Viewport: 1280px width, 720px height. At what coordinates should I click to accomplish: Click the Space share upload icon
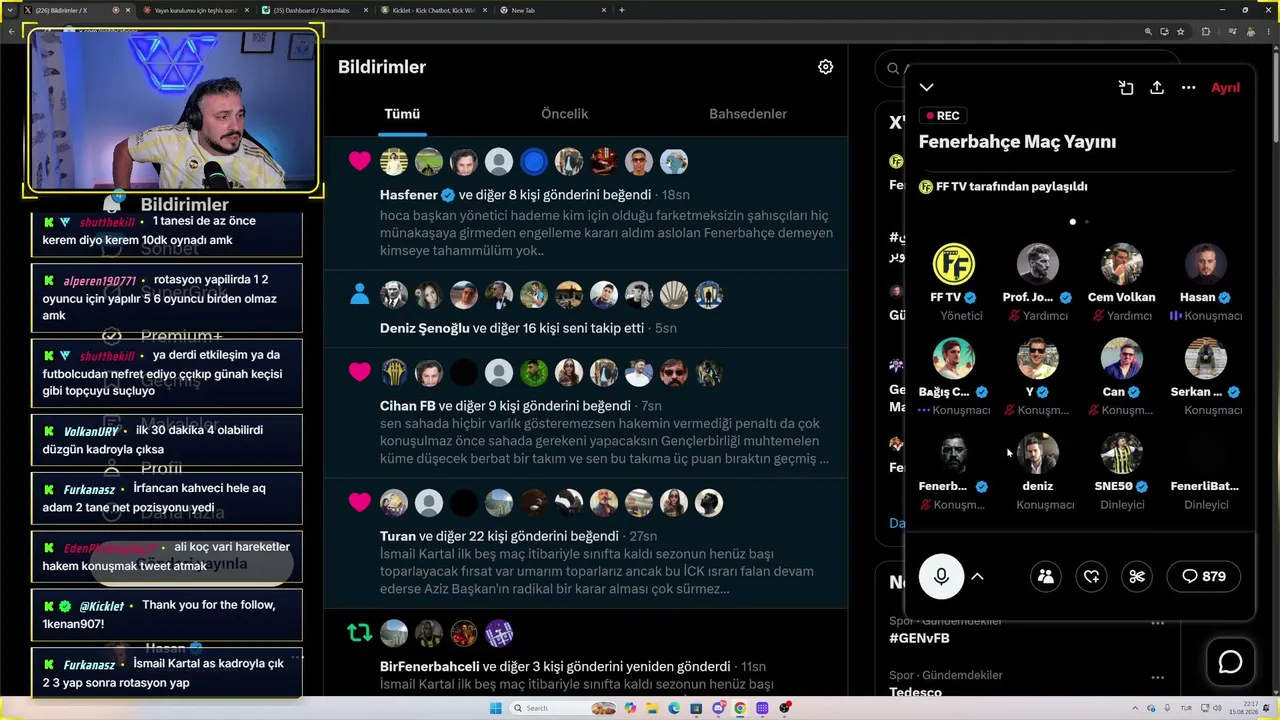(x=1157, y=88)
